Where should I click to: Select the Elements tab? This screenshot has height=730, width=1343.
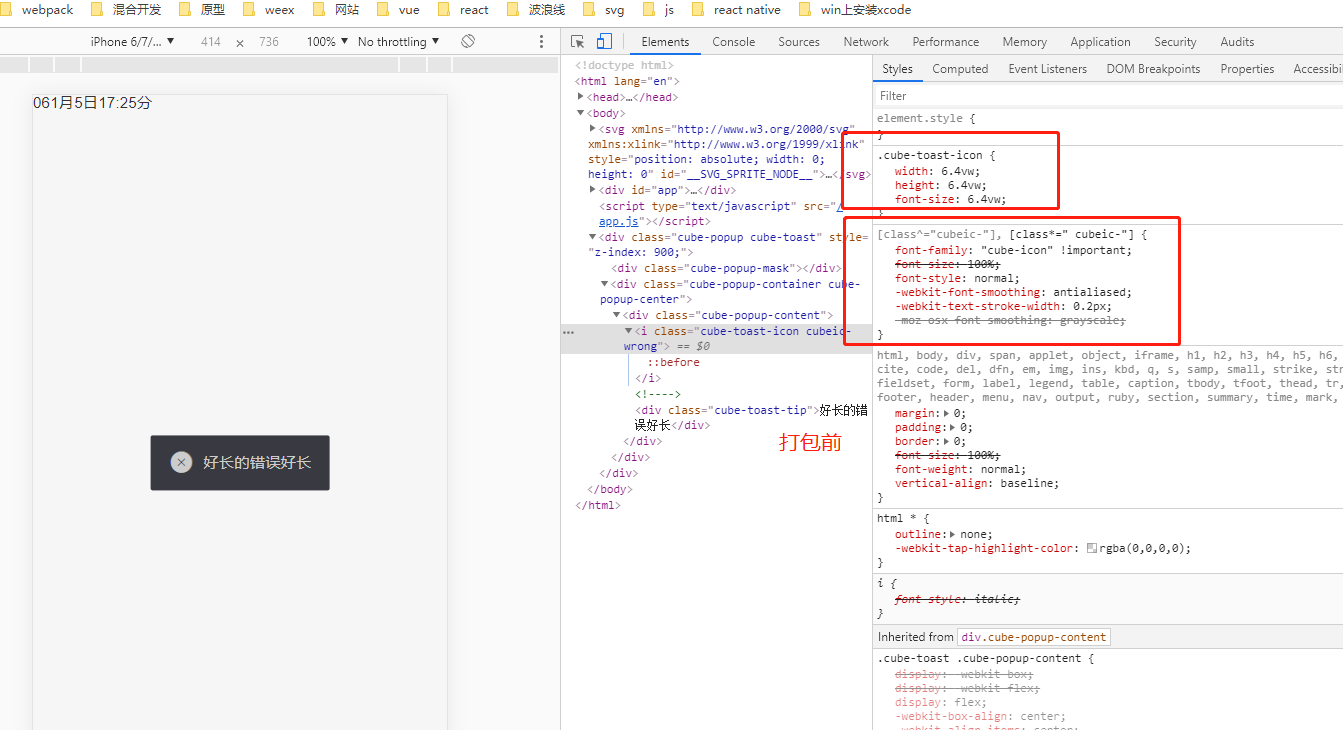[x=666, y=42]
